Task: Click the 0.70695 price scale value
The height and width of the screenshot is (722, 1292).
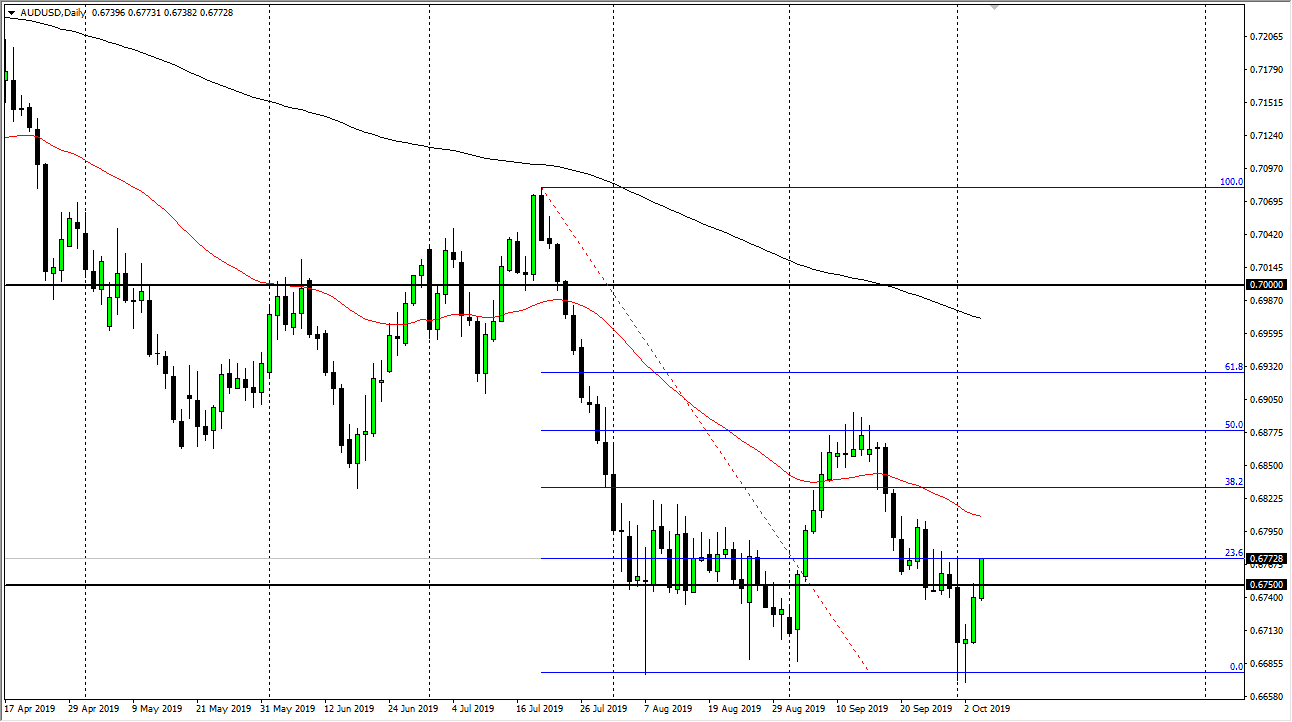Action: point(1266,202)
